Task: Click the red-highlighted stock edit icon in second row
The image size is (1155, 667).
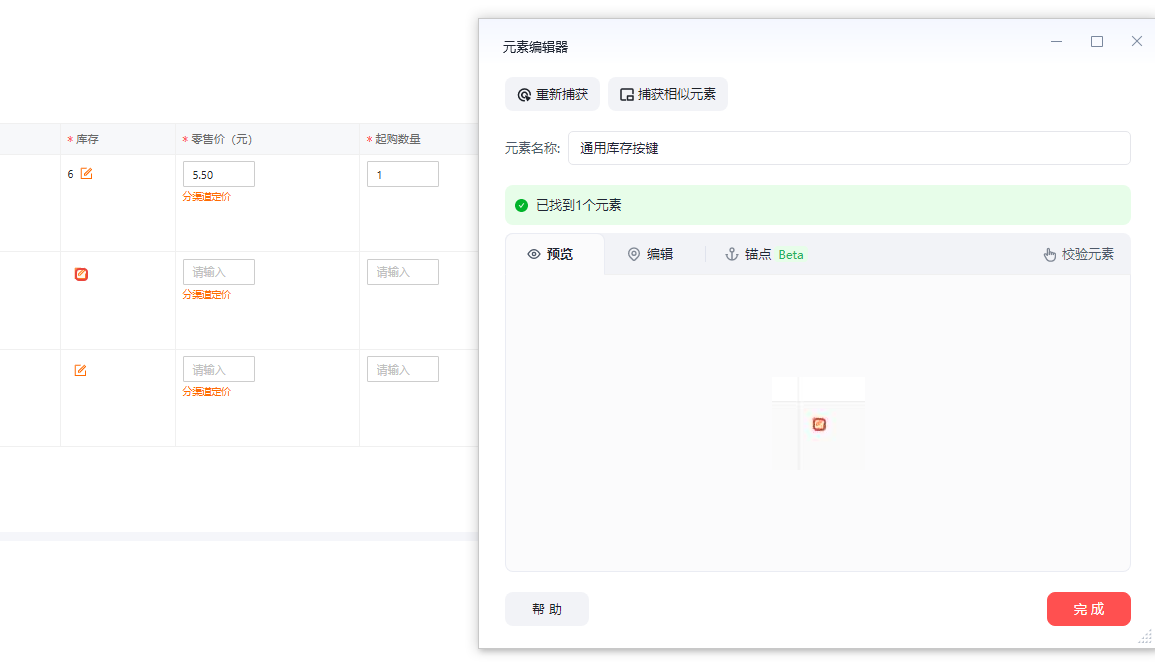Action: click(x=81, y=274)
